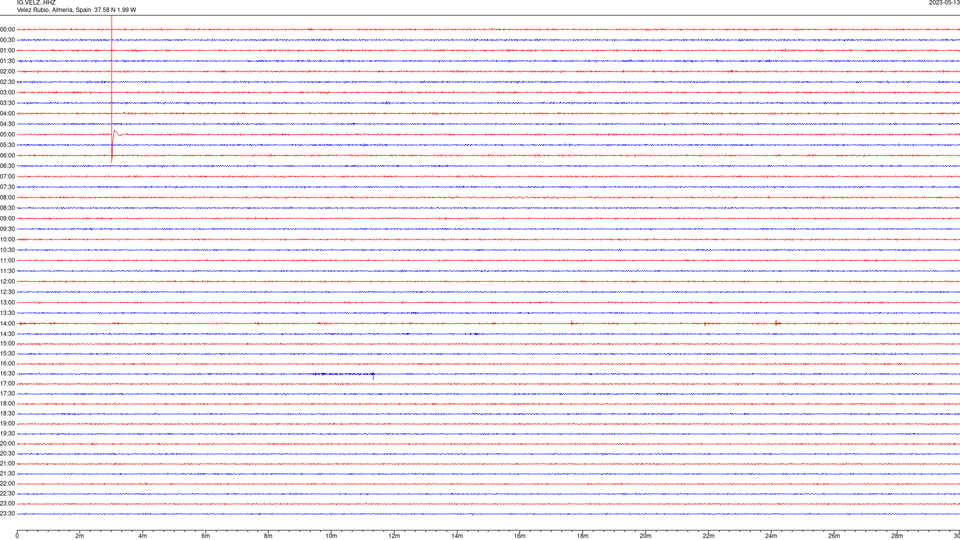Viewport: 960px width, 540px height.
Task: Select the 6m tick label on time axis
Action: tap(206, 536)
